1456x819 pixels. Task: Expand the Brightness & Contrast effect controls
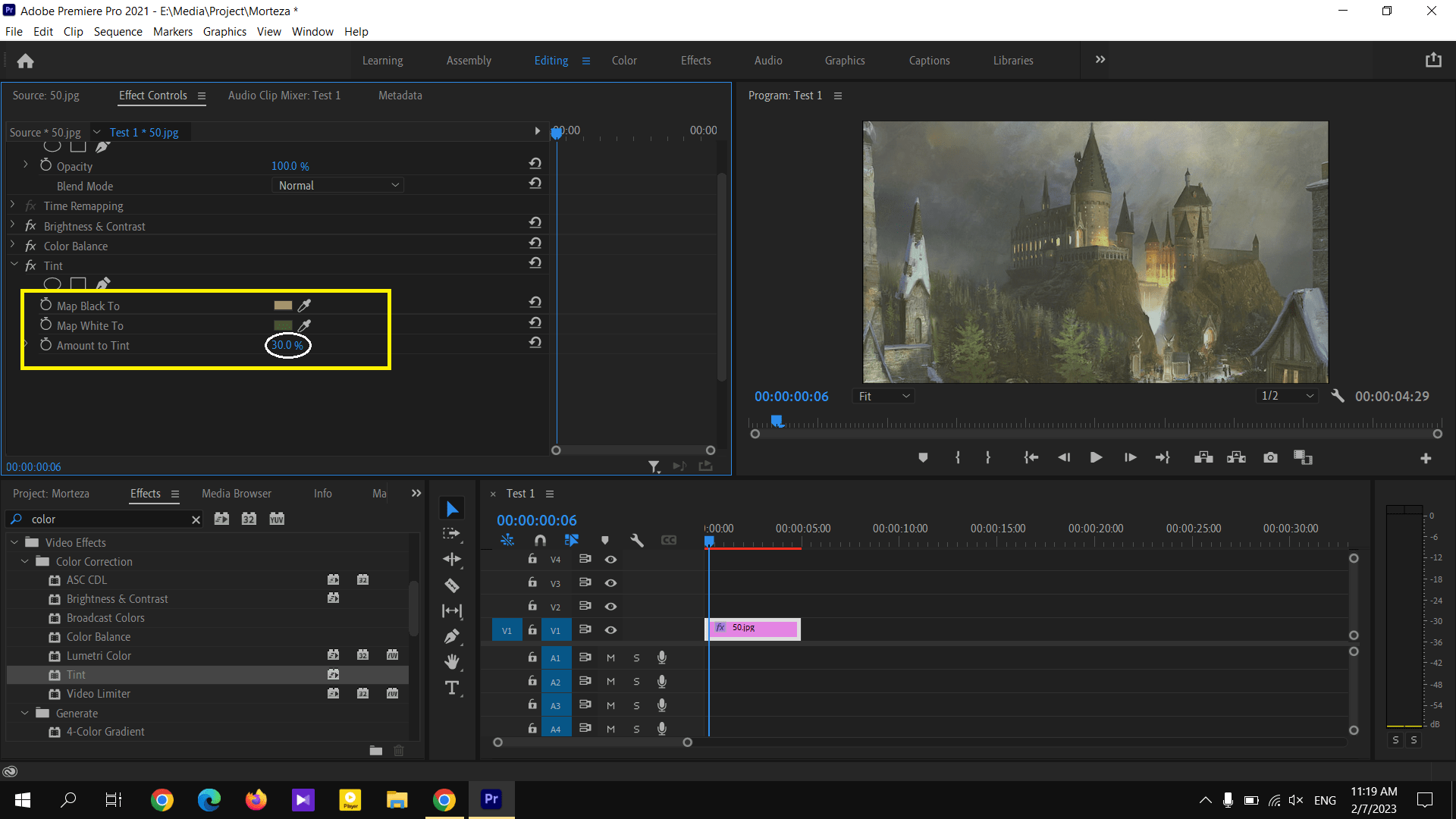tap(11, 225)
